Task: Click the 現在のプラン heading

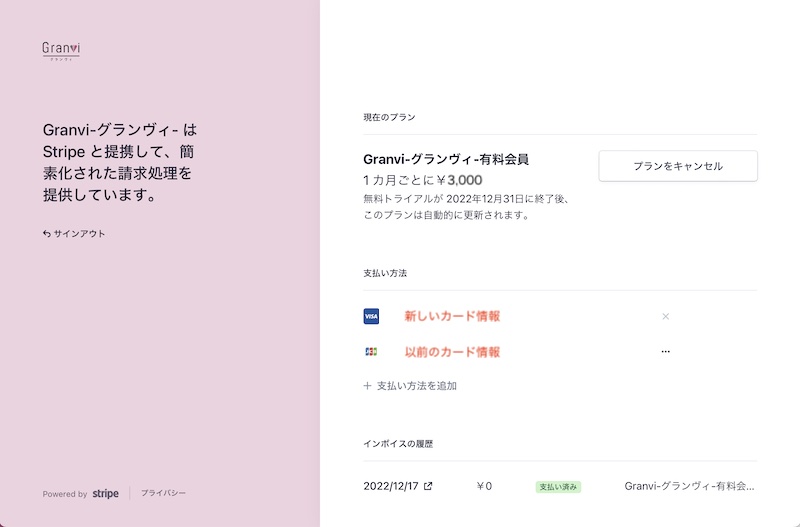Action: pyautogui.click(x=389, y=117)
